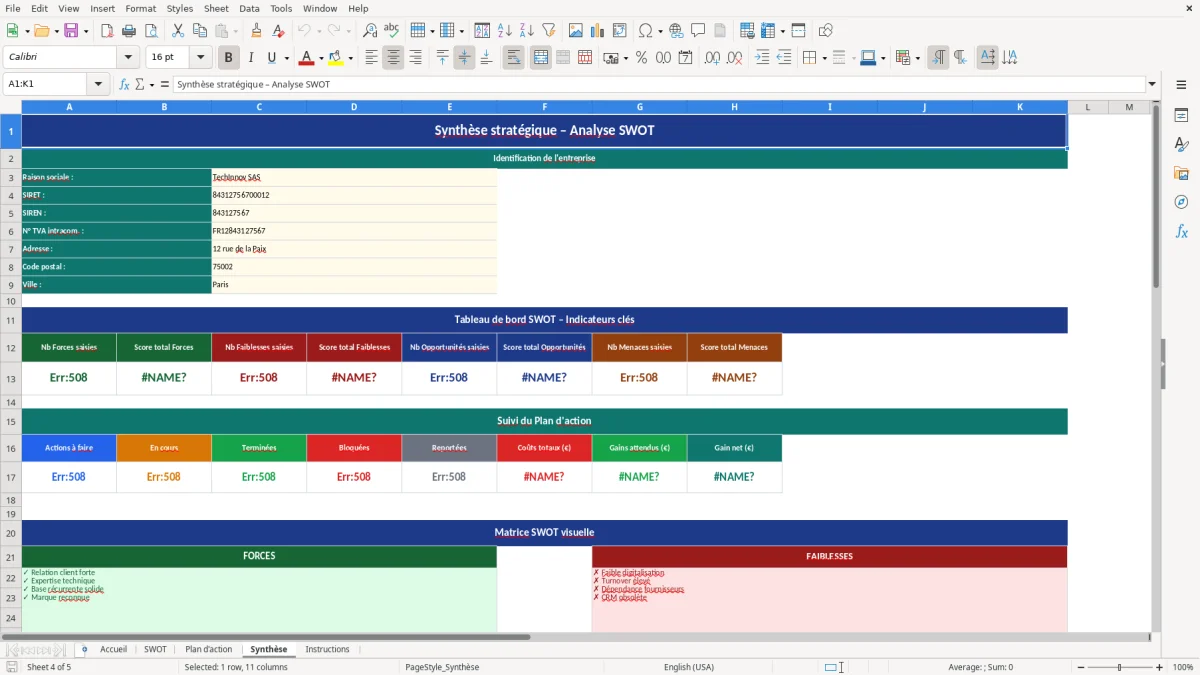Click the Cut scissors icon
Viewport: 1200px width, 675px height.
click(x=176, y=31)
